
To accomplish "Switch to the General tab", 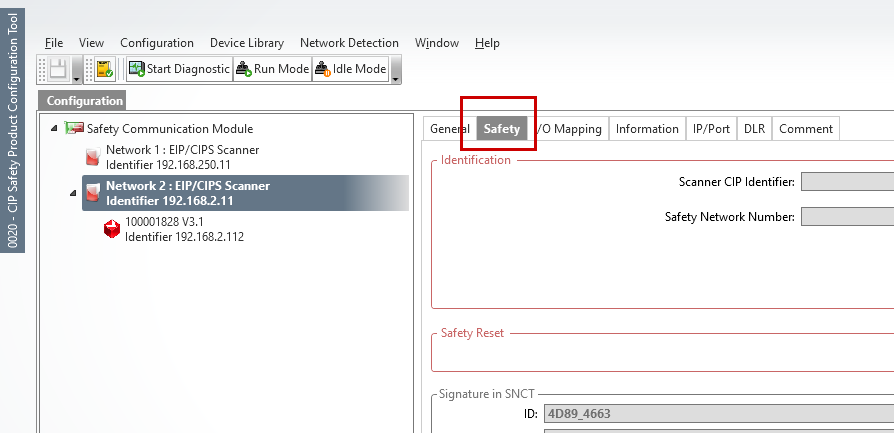I will pos(449,129).
